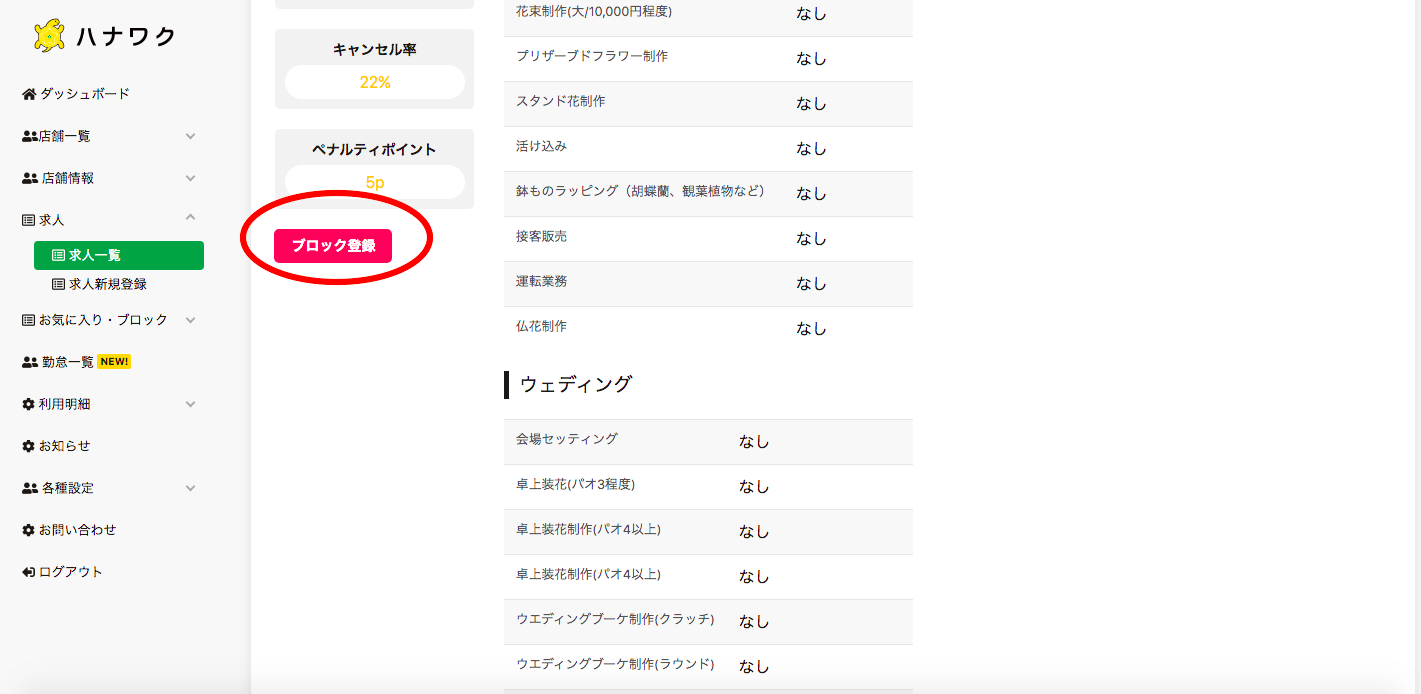Viewport: 1421px width, 694px height.
Task: Click the スタンド花制作 row label
Action: click(x=560, y=102)
